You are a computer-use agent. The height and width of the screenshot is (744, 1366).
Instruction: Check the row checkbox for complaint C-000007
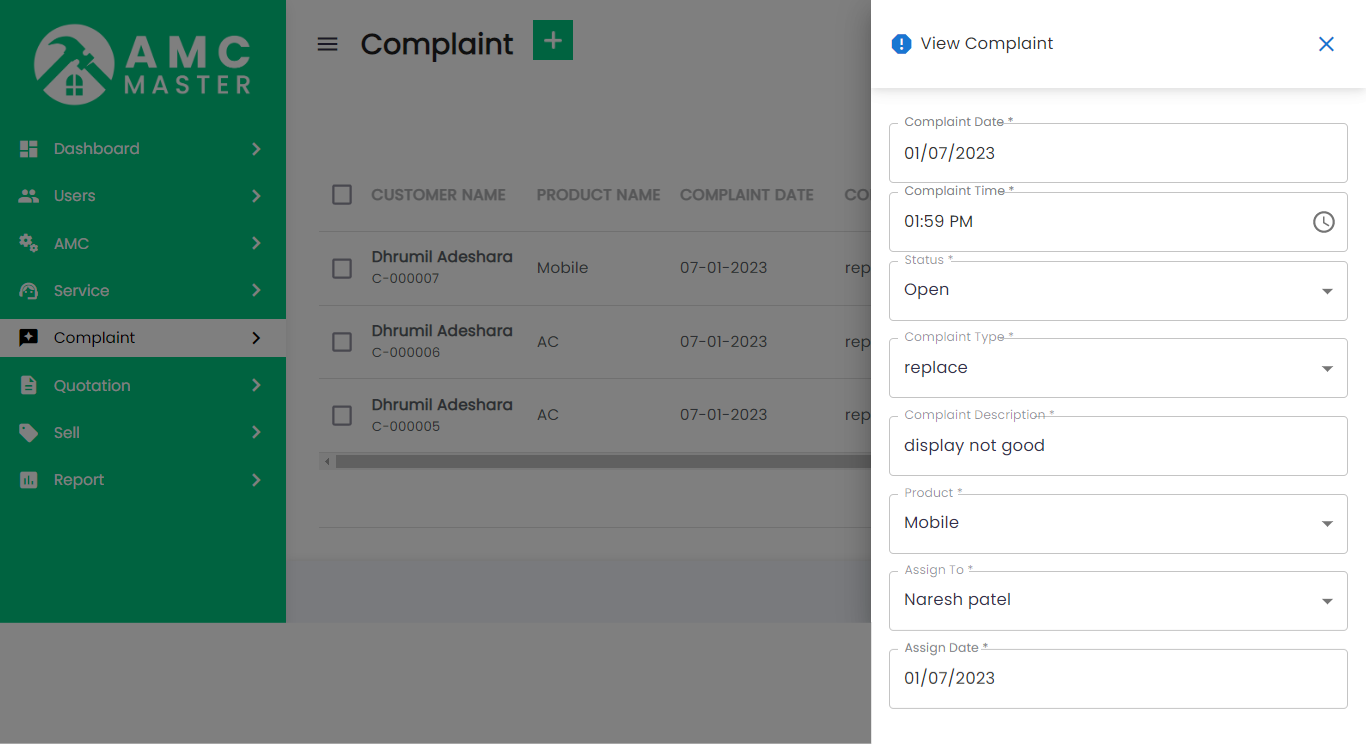[x=342, y=268]
